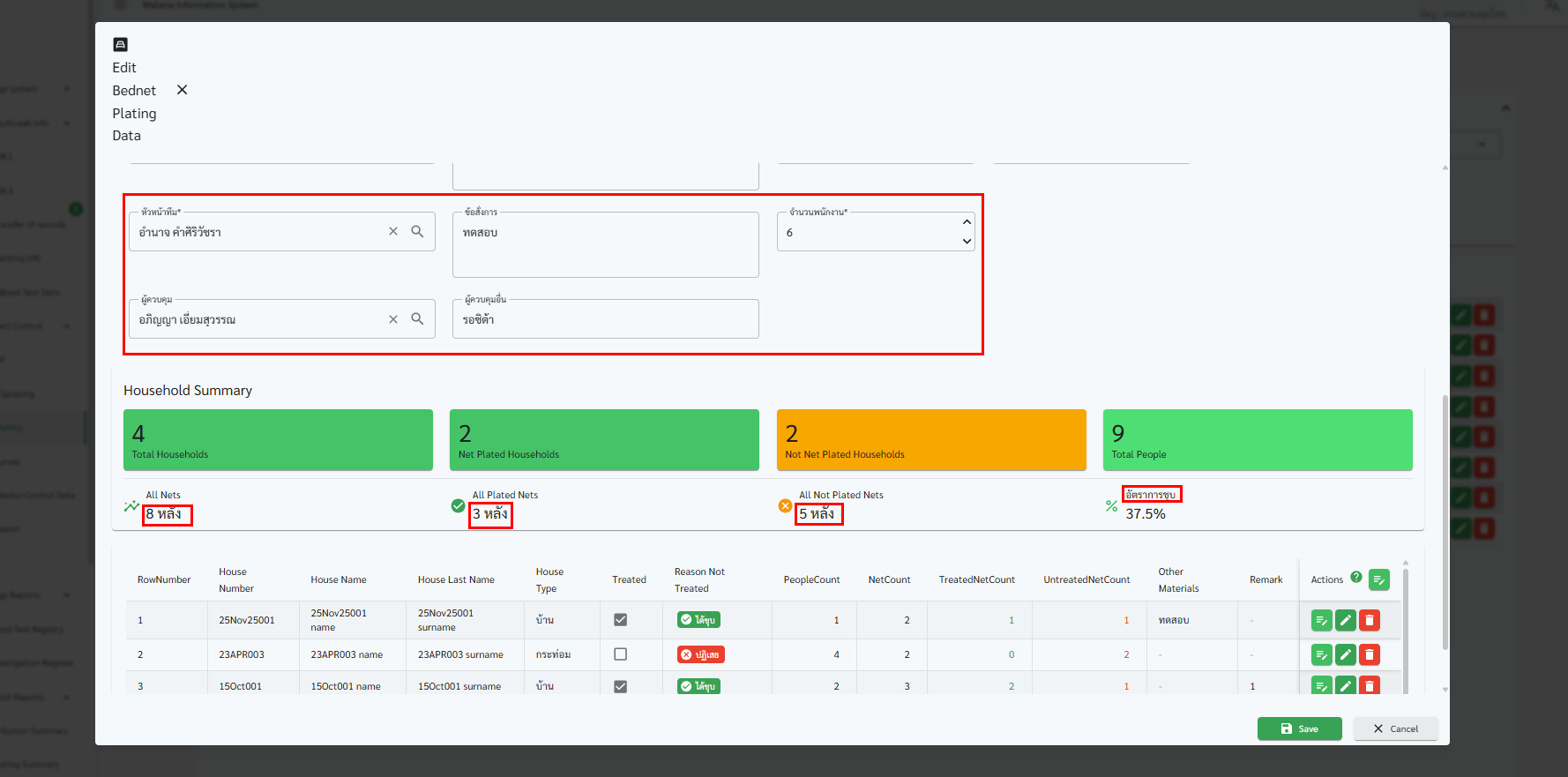This screenshot has height=777, width=1568.
Task: Open the bulk edit icon in Actions header
Action: tap(1379, 579)
